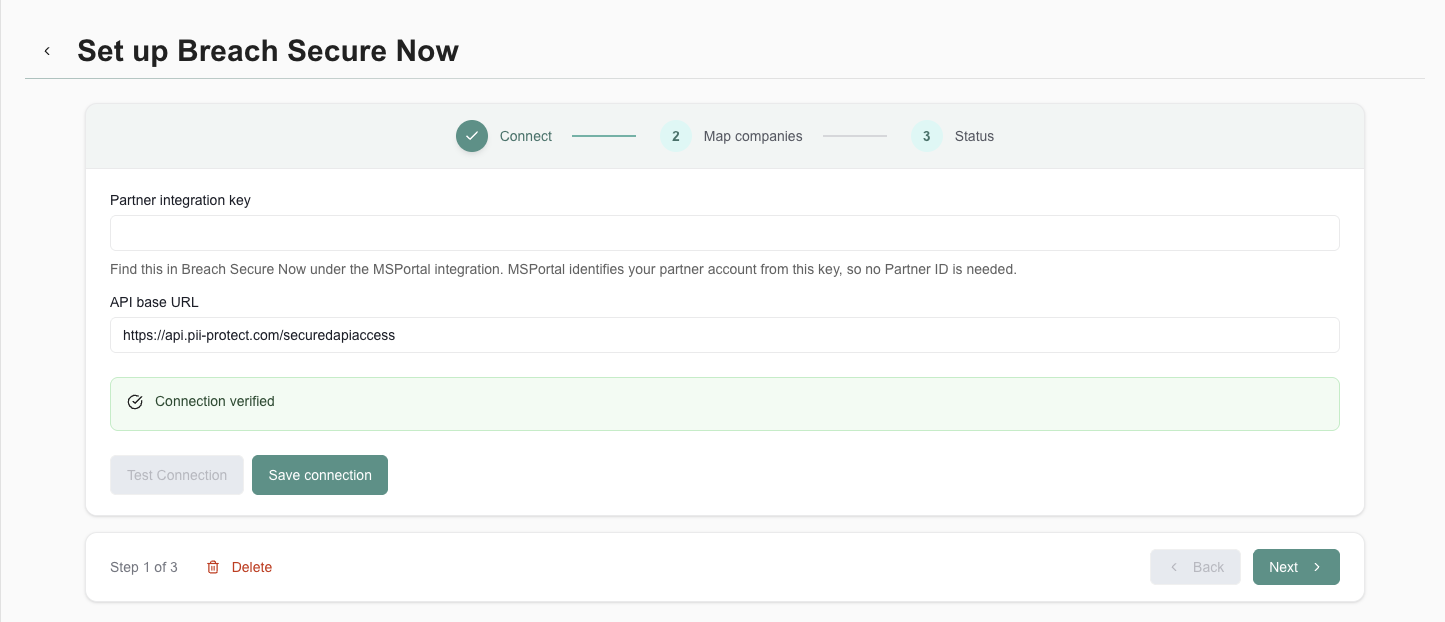
Task: Open the Map companies step label
Action: coord(753,136)
